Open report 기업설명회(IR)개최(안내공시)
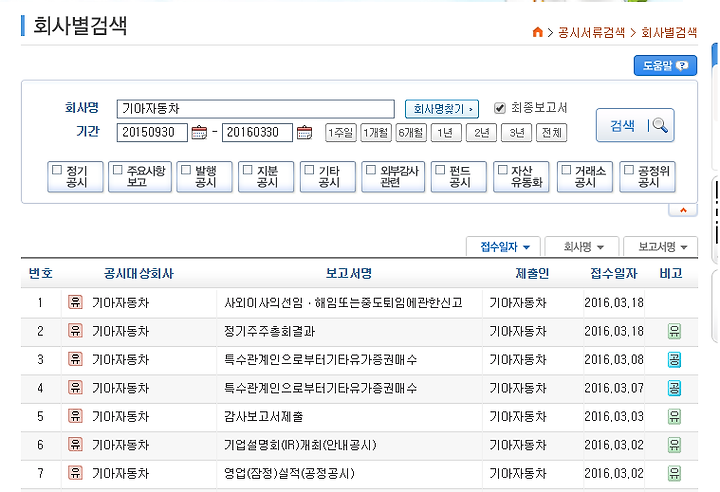 [300, 445]
